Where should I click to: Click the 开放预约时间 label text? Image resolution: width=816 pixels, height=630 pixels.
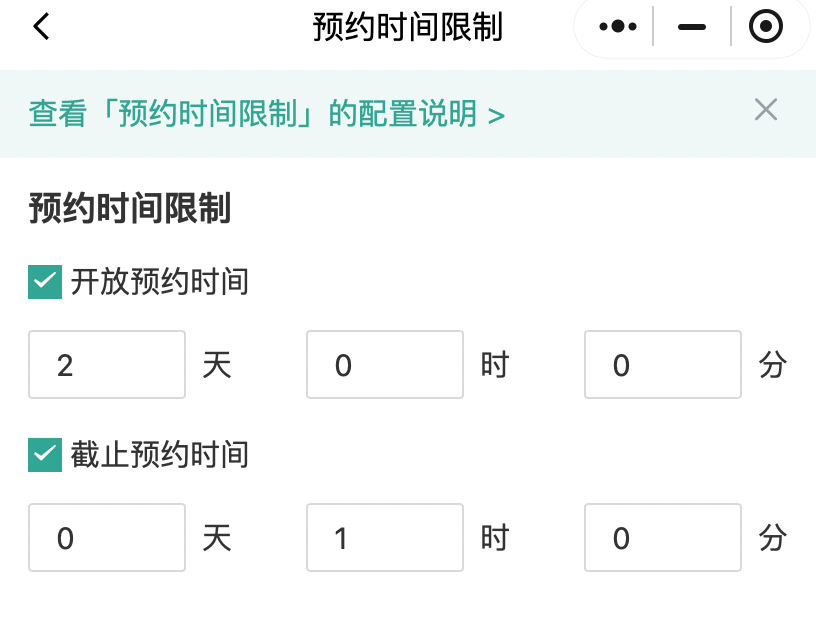click(x=159, y=282)
